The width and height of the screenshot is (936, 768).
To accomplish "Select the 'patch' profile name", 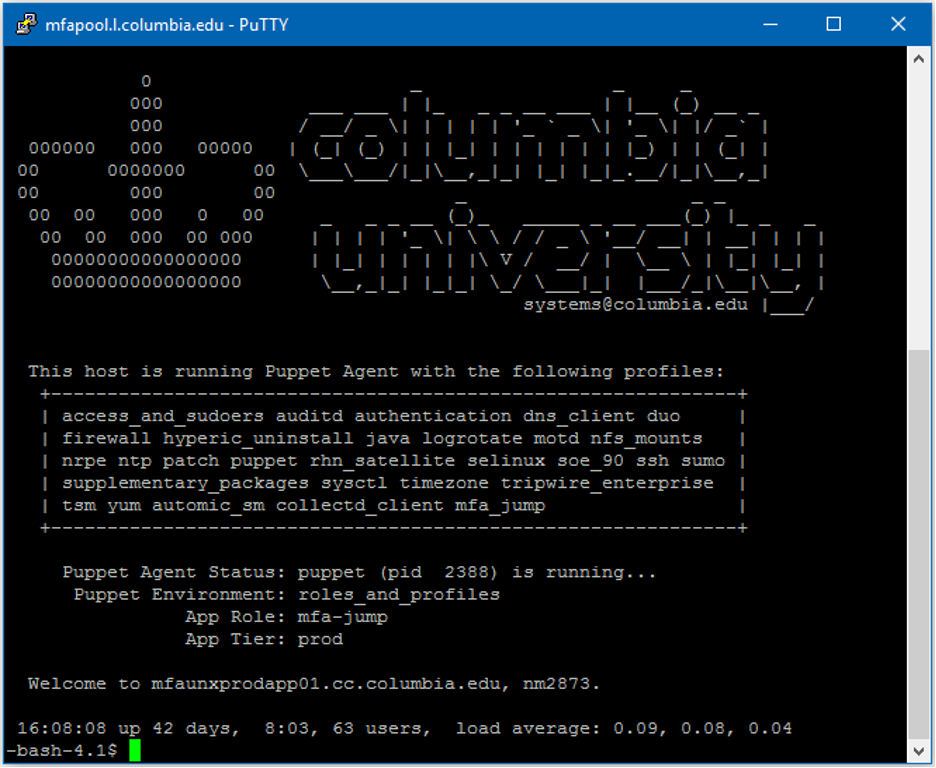I will pyautogui.click(x=191, y=461).
